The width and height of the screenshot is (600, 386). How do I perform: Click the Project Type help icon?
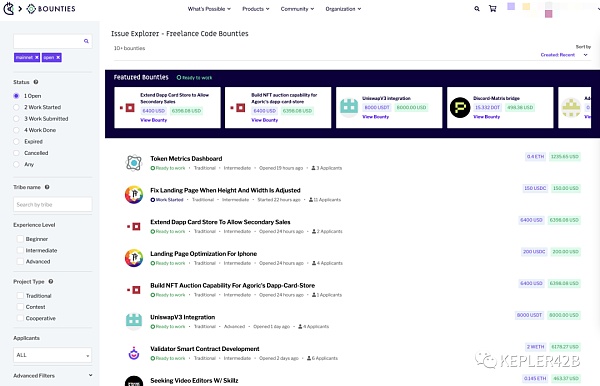(x=51, y=282)
